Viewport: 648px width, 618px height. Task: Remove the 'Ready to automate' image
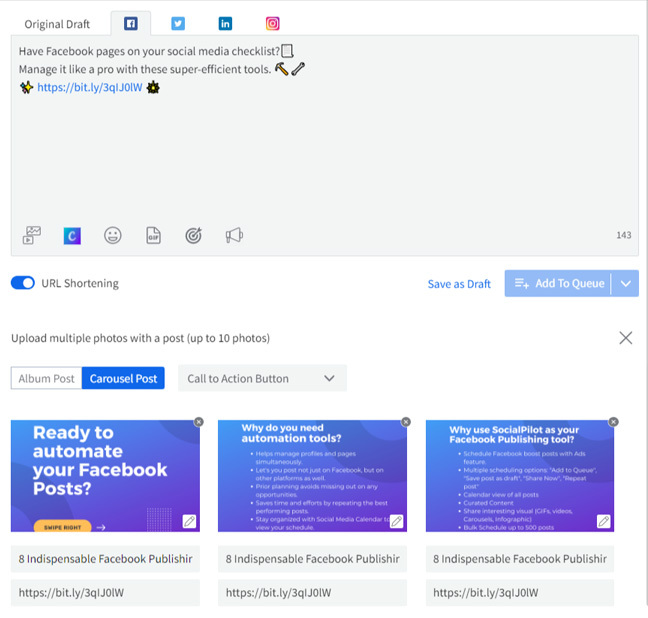pyautogui.click(x=199, y=422)
